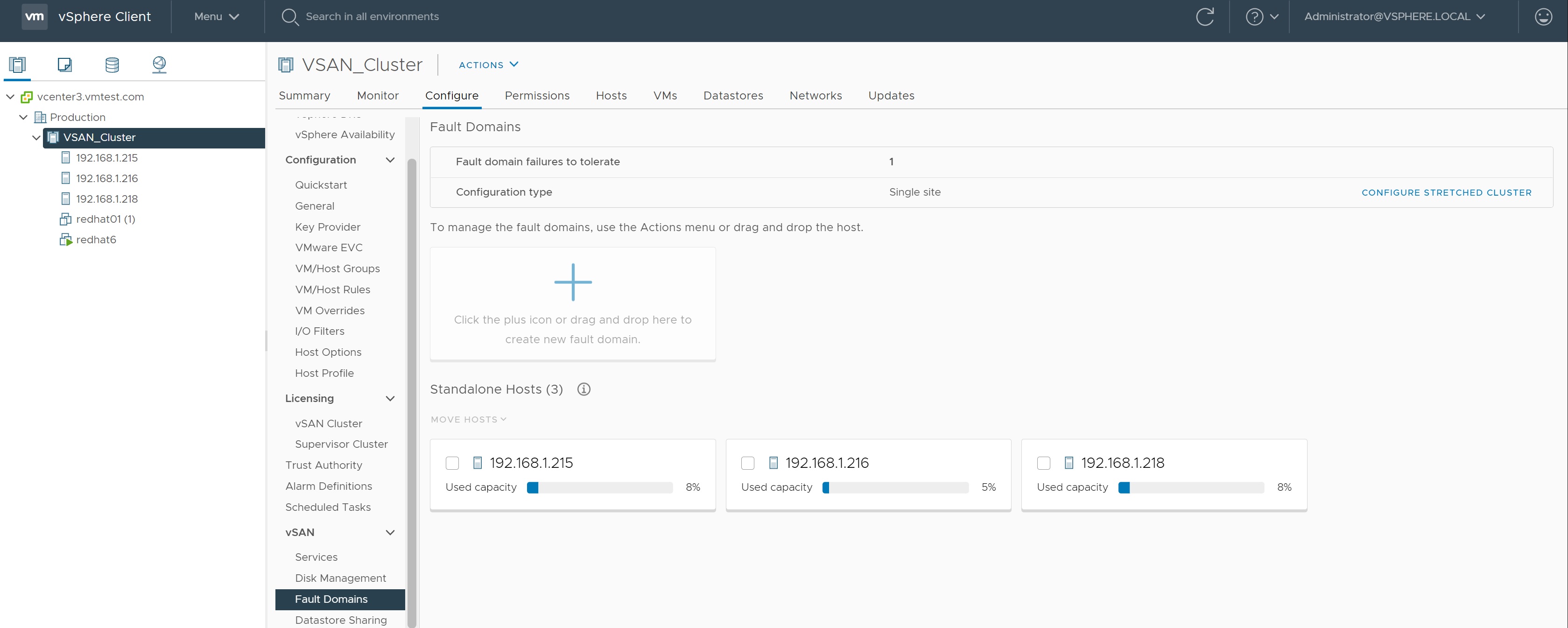The width and height of the screenshot is (1568, 628).
Task: Open the Menu dropdown
Action: [x=216, y=16]
